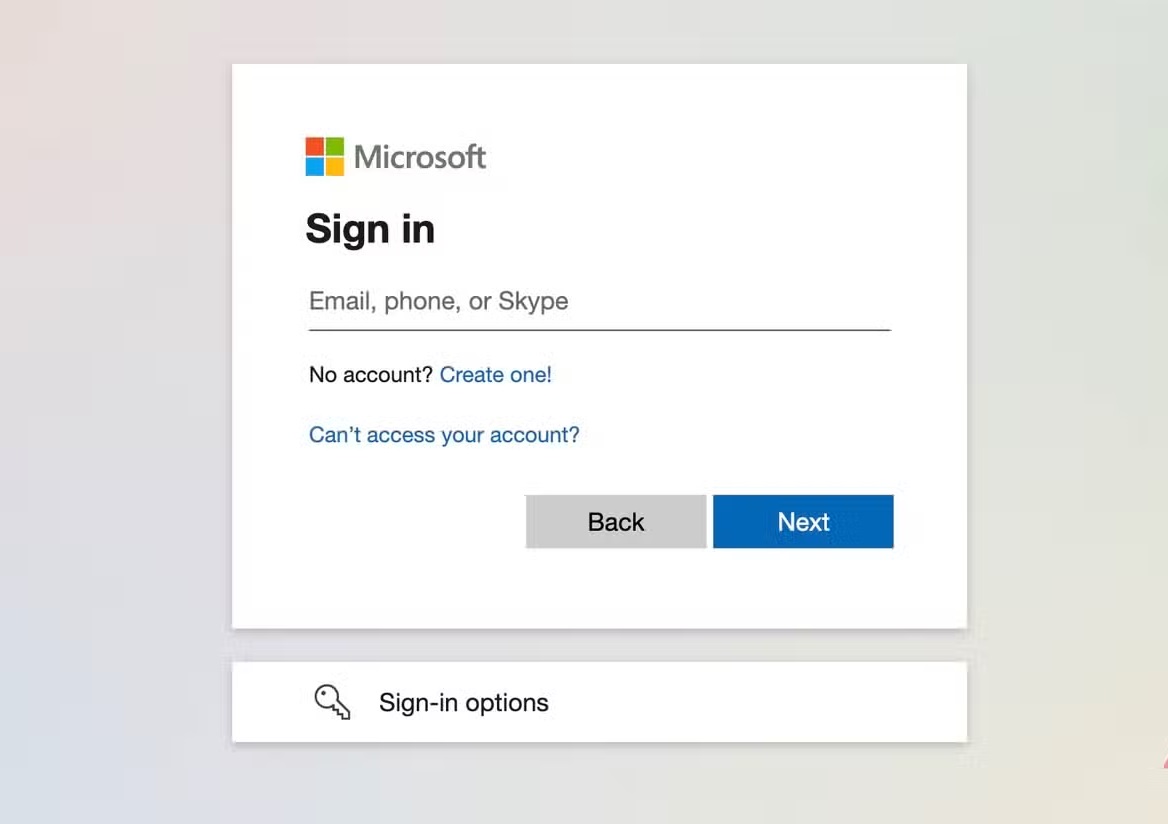Open the Can't access your account? link
The image size is (1168, 824).
tap(444, 435)
